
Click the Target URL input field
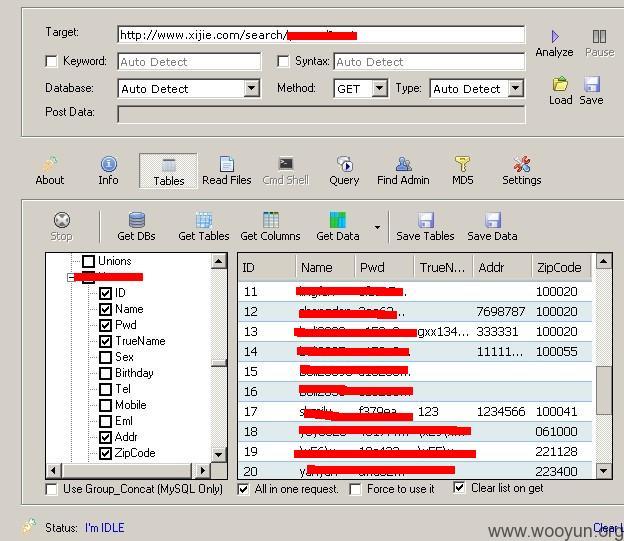click(321, 35)
